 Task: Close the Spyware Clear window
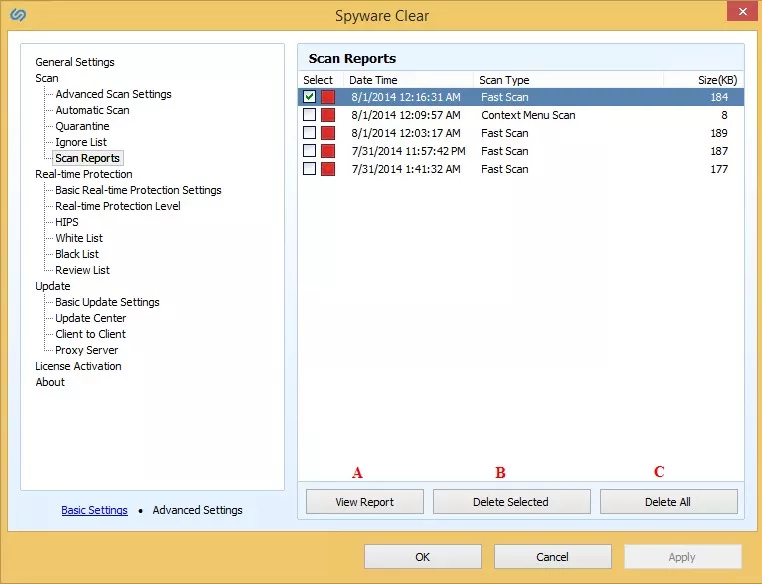[x=739, y=14]
